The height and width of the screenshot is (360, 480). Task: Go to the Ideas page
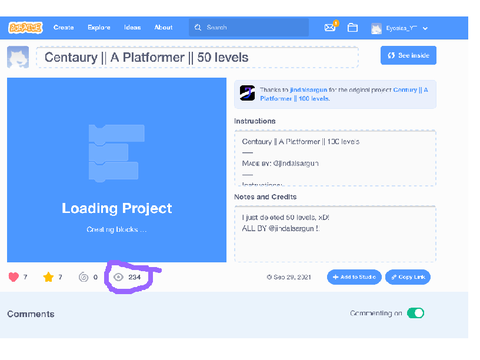pyautogui.click(x=132, y=28)
